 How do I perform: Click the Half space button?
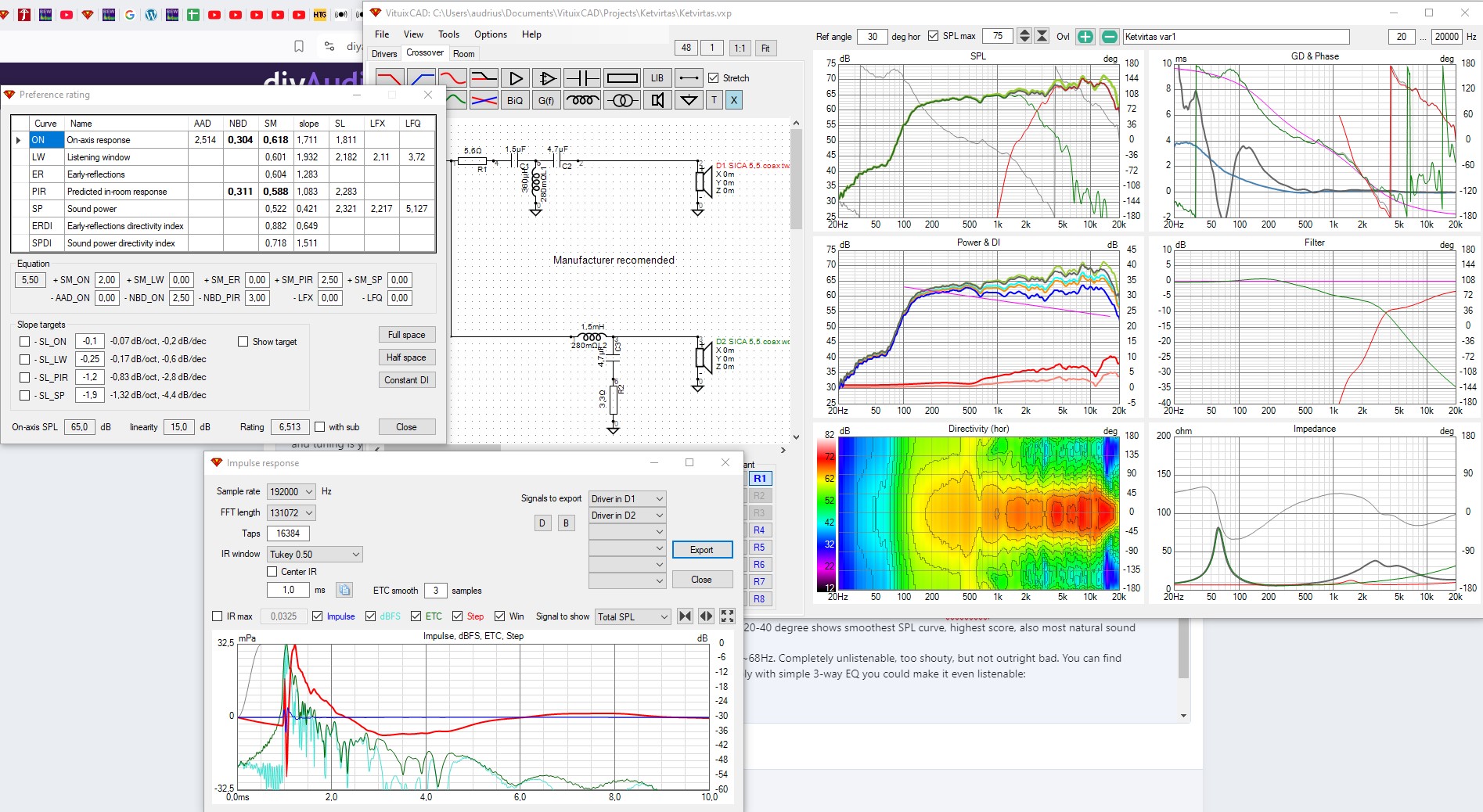click(407, 357)
